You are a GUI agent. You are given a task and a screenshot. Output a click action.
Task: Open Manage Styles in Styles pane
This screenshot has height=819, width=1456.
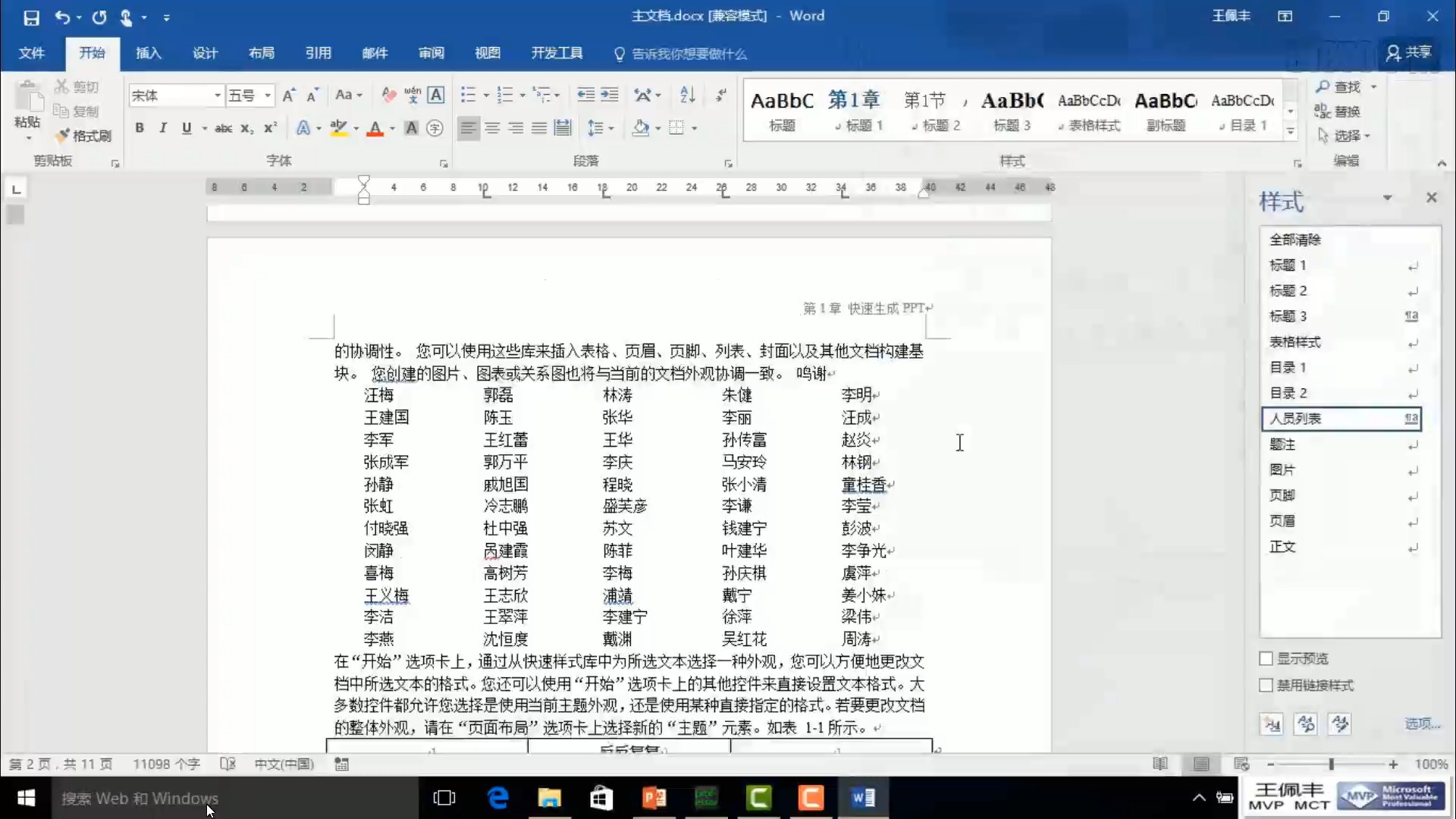pos(1340,724)
